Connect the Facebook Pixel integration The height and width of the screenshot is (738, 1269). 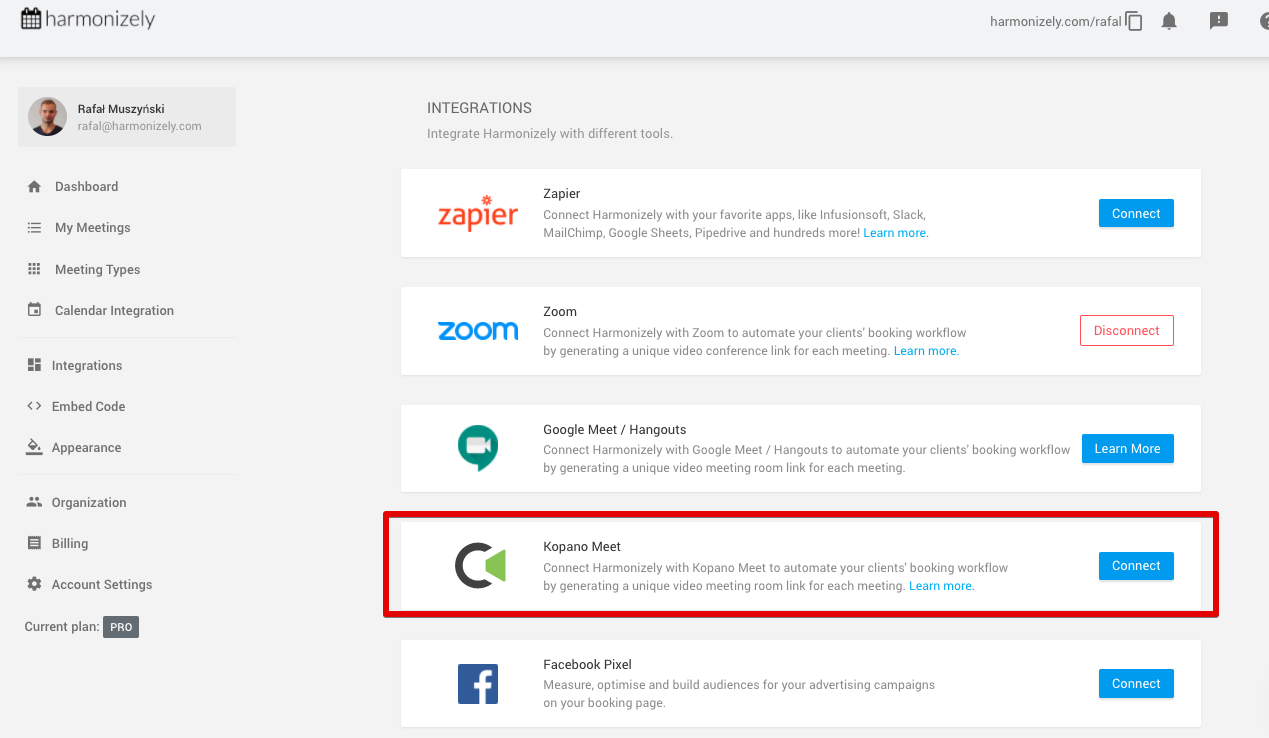[x=1136, y=684]
